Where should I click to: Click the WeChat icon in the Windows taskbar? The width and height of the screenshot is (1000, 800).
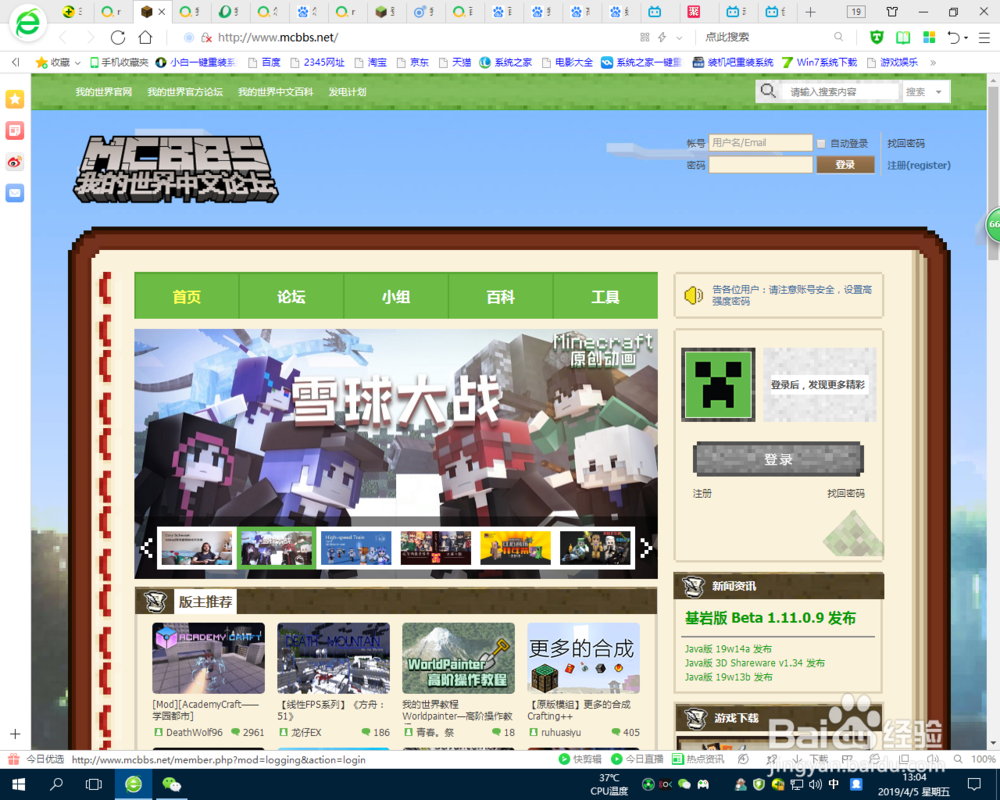tap(683, 784)
